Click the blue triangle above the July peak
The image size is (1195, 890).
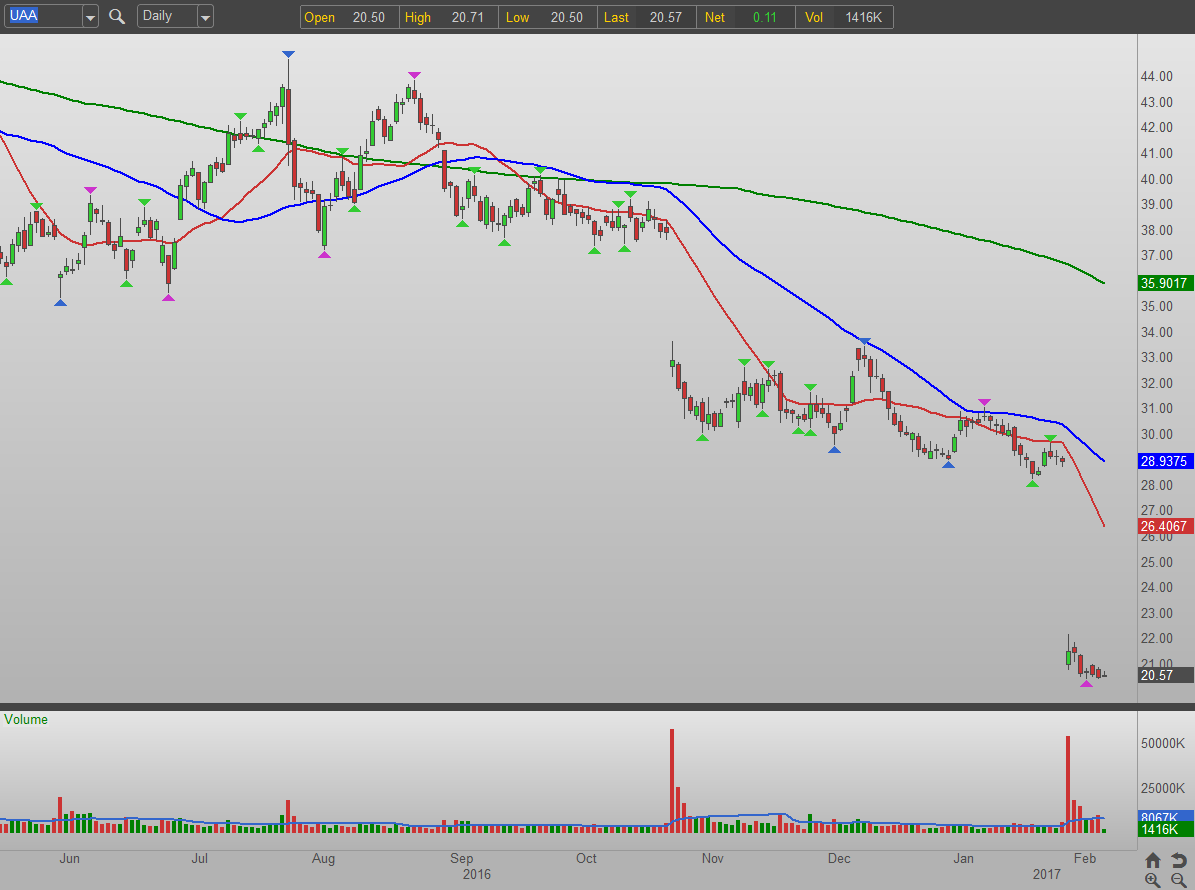pyautogui.click(x=288, y=53)
